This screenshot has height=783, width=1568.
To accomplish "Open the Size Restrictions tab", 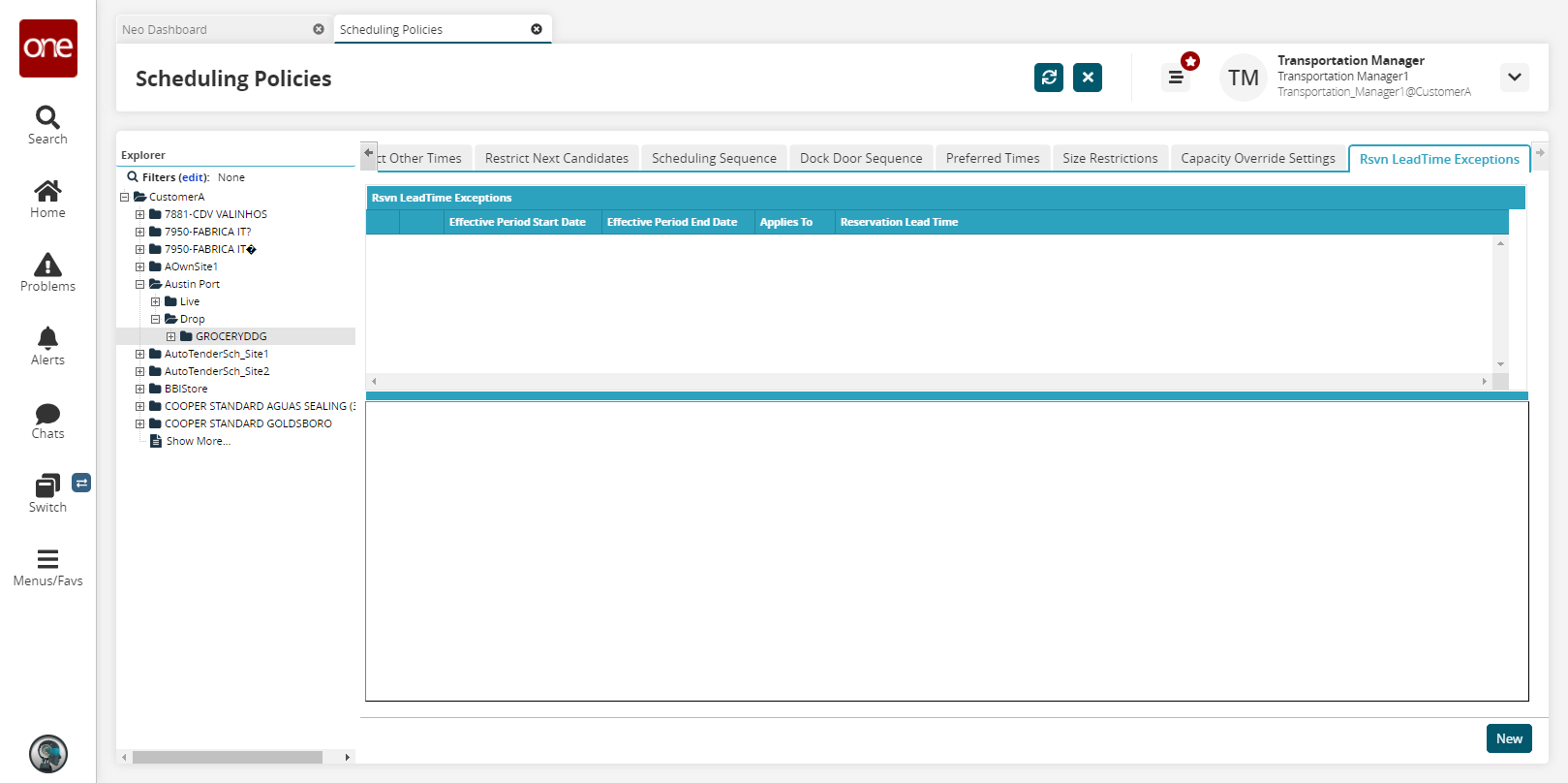I will 1110,158.
